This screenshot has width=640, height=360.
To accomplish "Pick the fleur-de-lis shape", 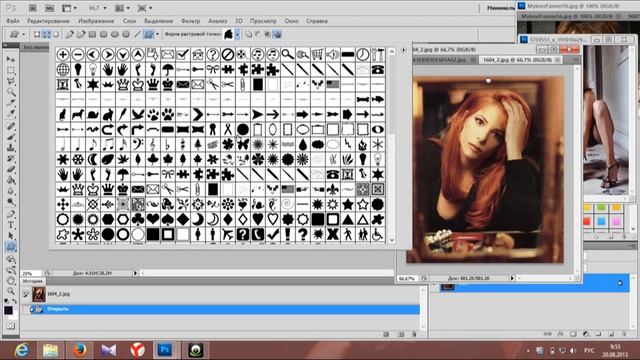I will [333, 189].
